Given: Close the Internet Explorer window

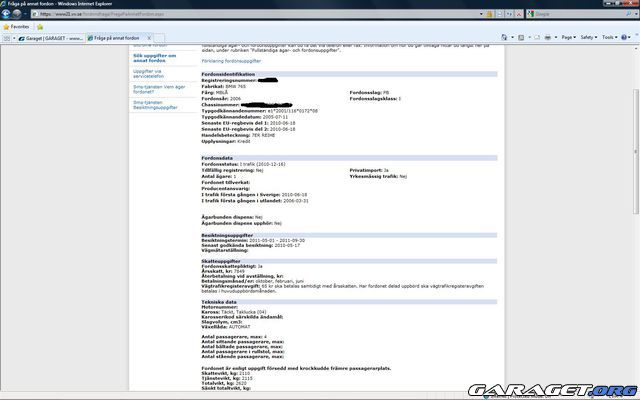Looking at the screenshot, I should point(631,4).
